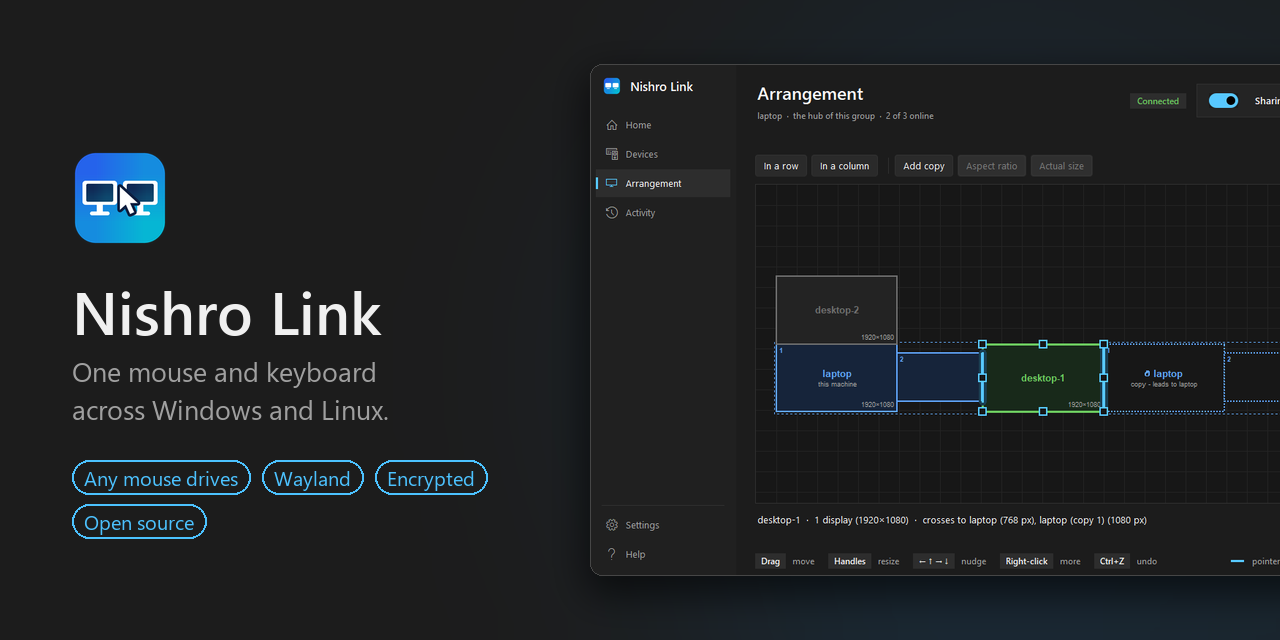The image size is (1280, 640).
Task: Select the desktop-2 monitor tile
Action: [x=837, y=310]
